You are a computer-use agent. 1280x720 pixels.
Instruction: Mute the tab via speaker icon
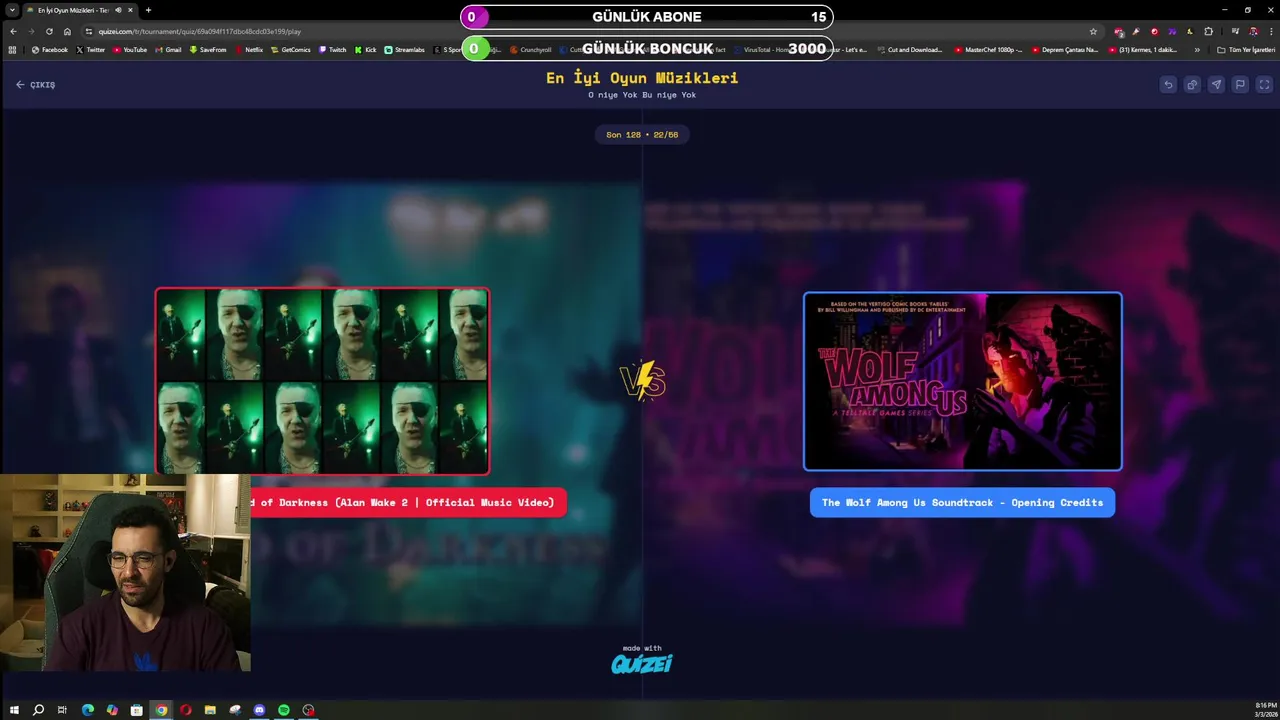click(118, 10)
